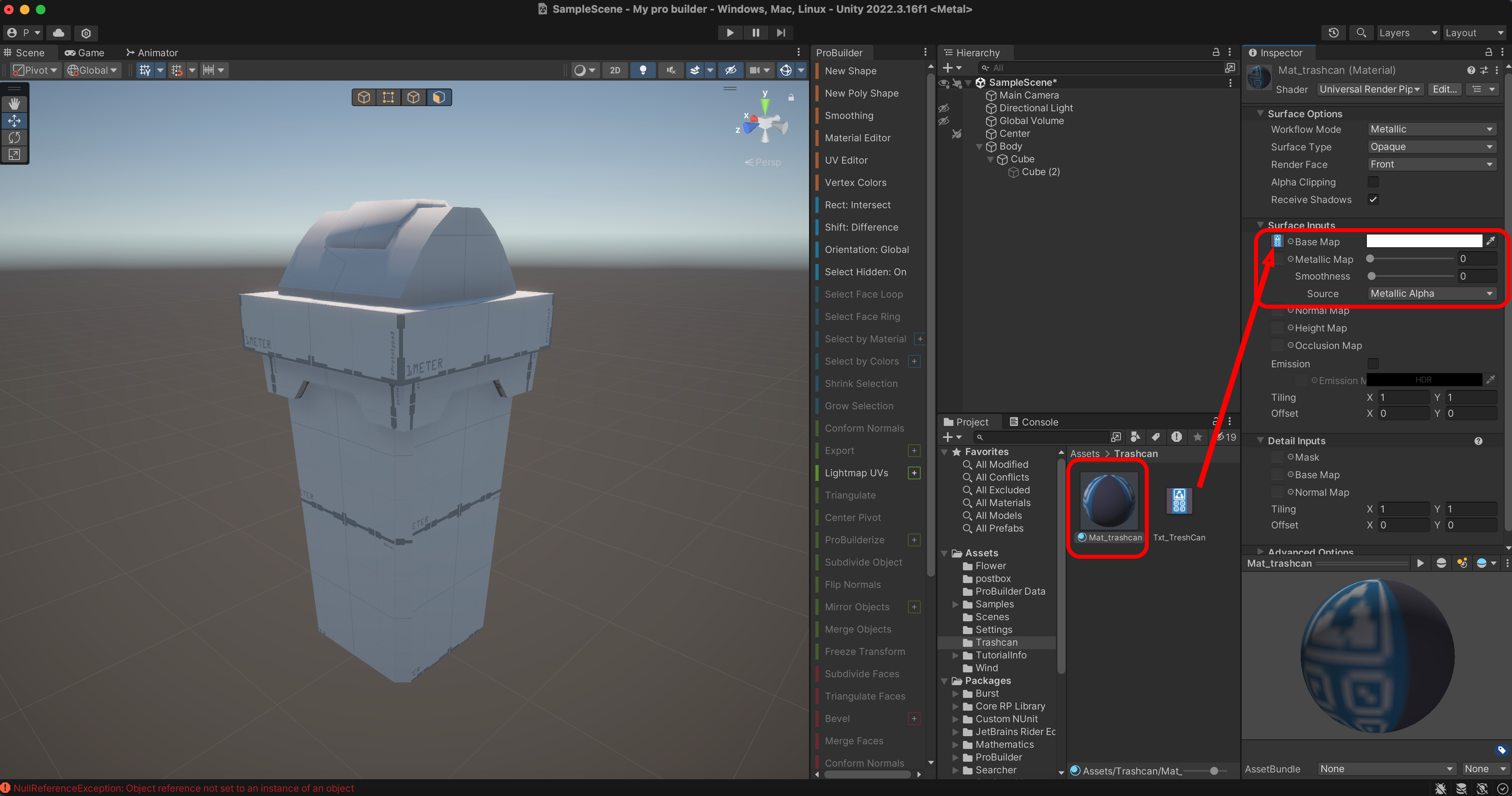Expand the Samples folder in Assets
Screen dimensions: 1512x796
coord(955,604)
